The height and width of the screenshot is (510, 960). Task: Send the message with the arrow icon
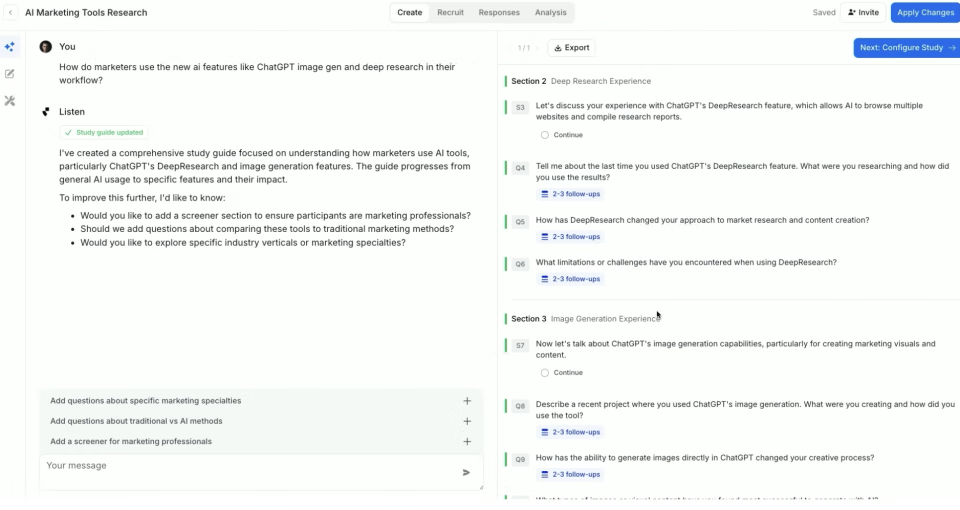point(466,473)
